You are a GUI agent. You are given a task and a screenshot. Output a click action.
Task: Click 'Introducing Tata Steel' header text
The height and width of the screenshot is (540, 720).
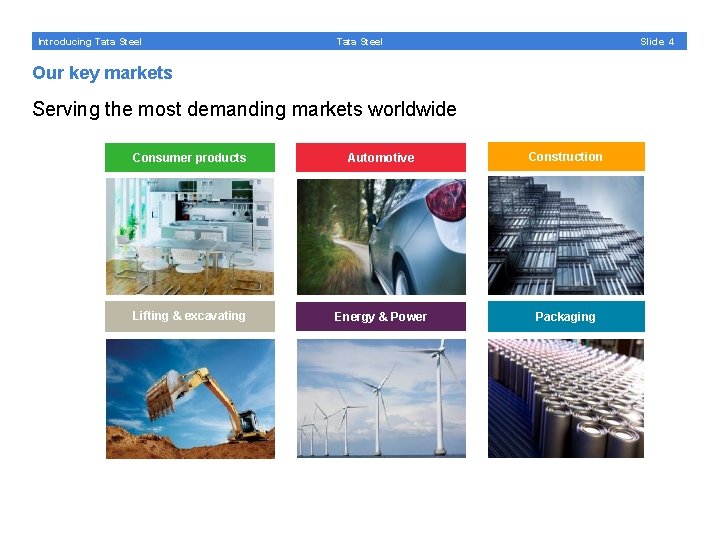[x=90, y=42]
